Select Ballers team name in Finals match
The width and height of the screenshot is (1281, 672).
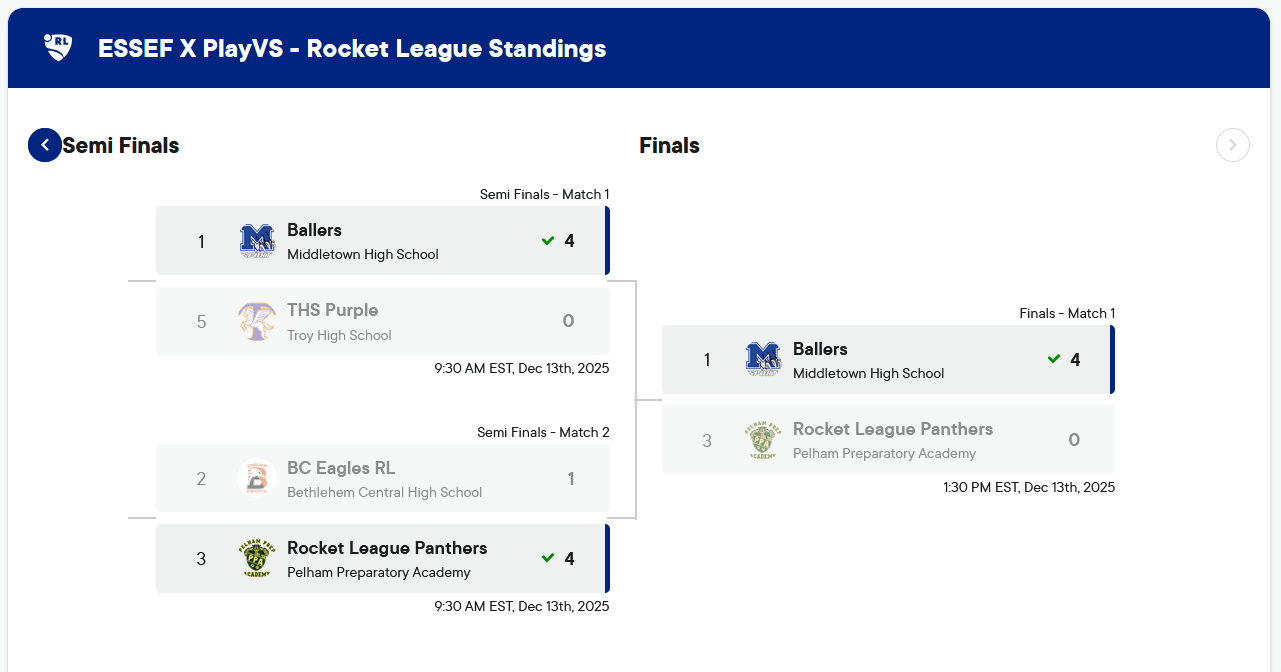click(820, 349)
